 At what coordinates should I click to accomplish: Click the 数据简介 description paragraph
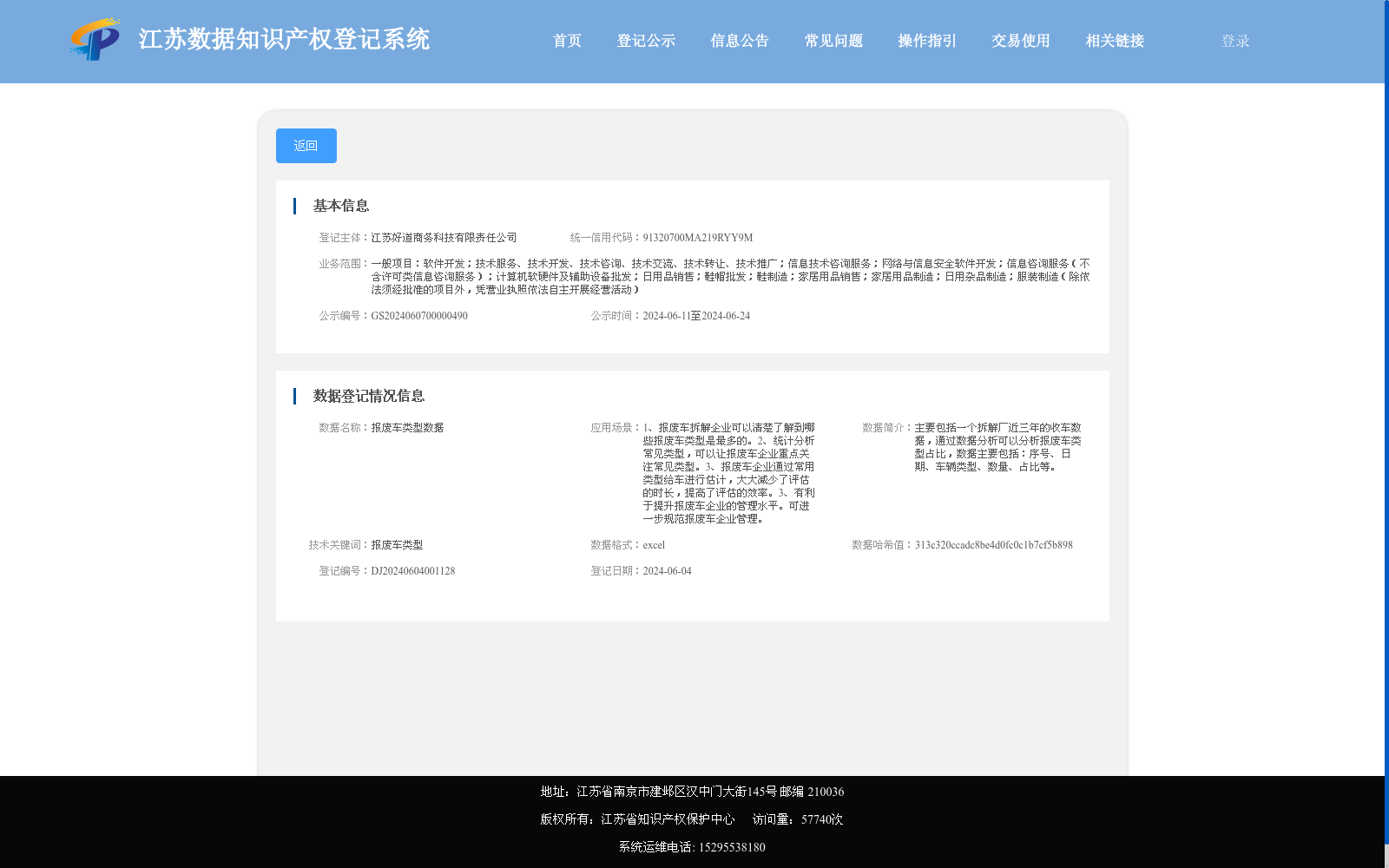(x=997, y=447)
